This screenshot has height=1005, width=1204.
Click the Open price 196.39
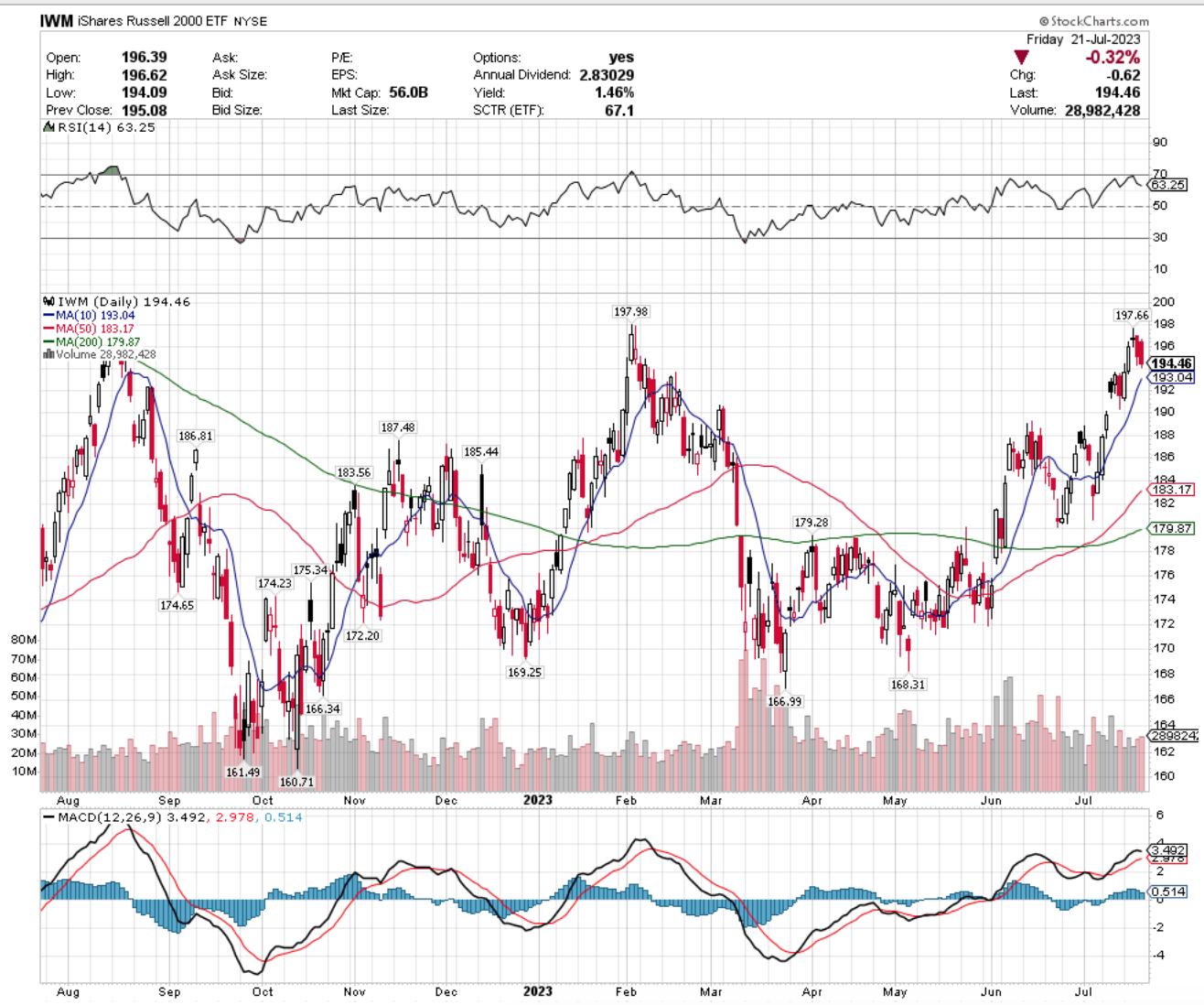145,57
